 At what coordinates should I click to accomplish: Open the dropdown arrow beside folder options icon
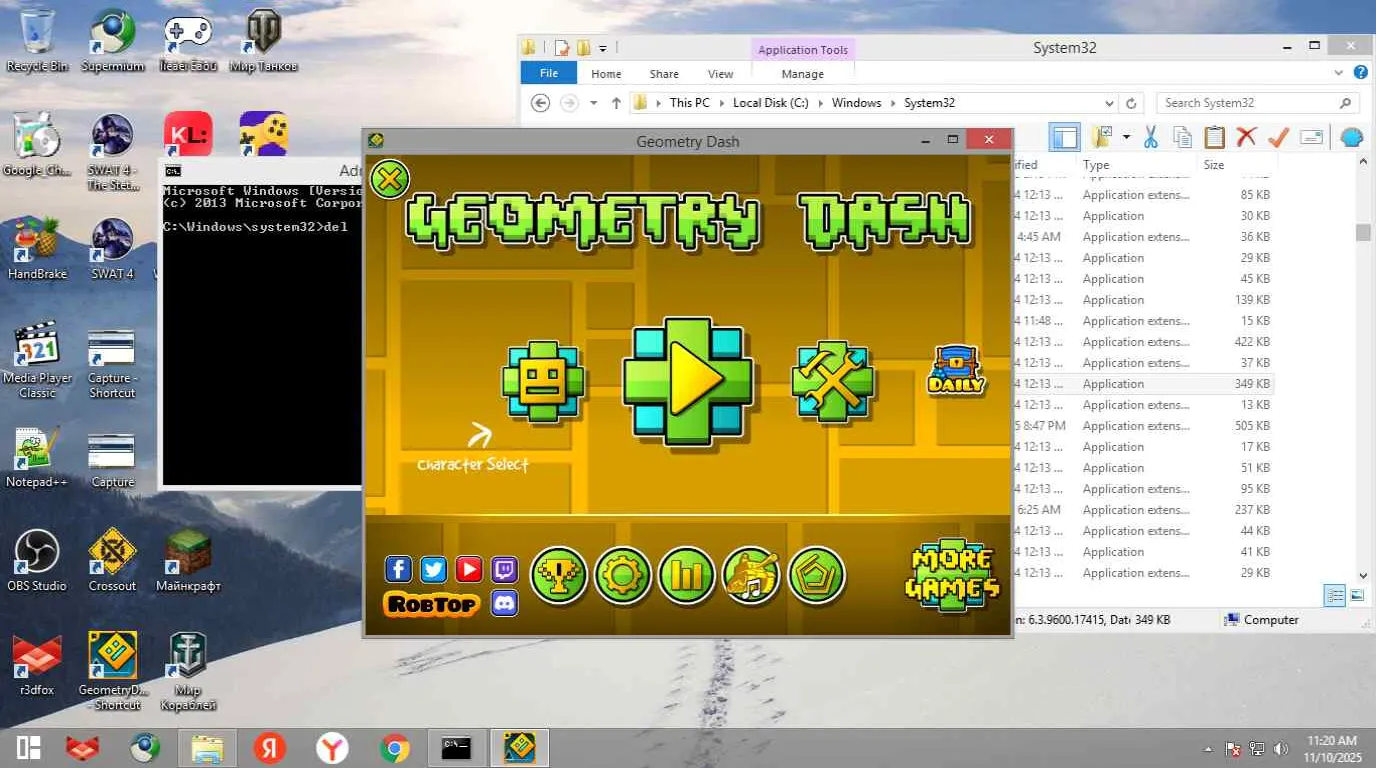click(1126, 138)
